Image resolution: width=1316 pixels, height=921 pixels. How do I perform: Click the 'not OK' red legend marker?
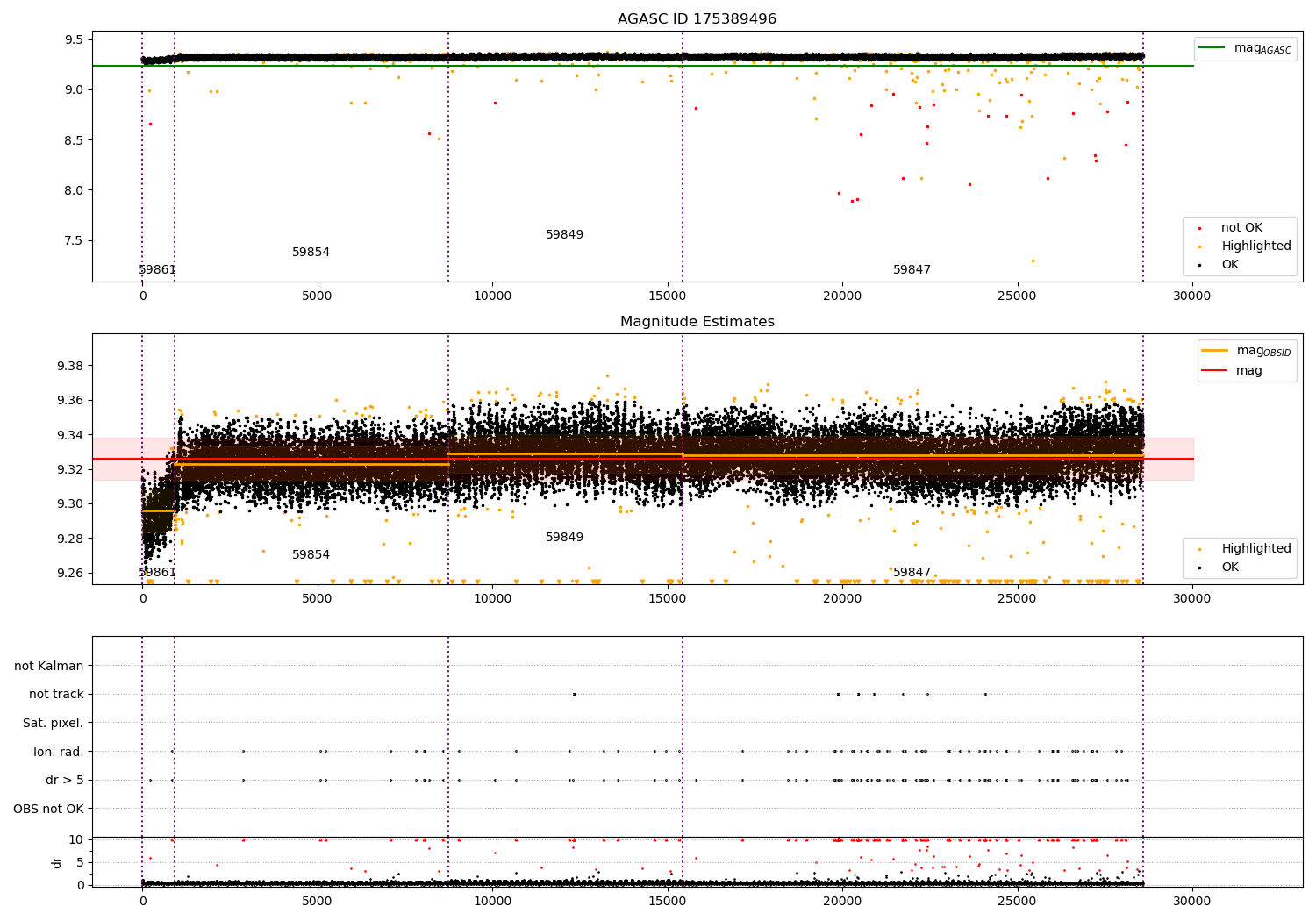1199,228
